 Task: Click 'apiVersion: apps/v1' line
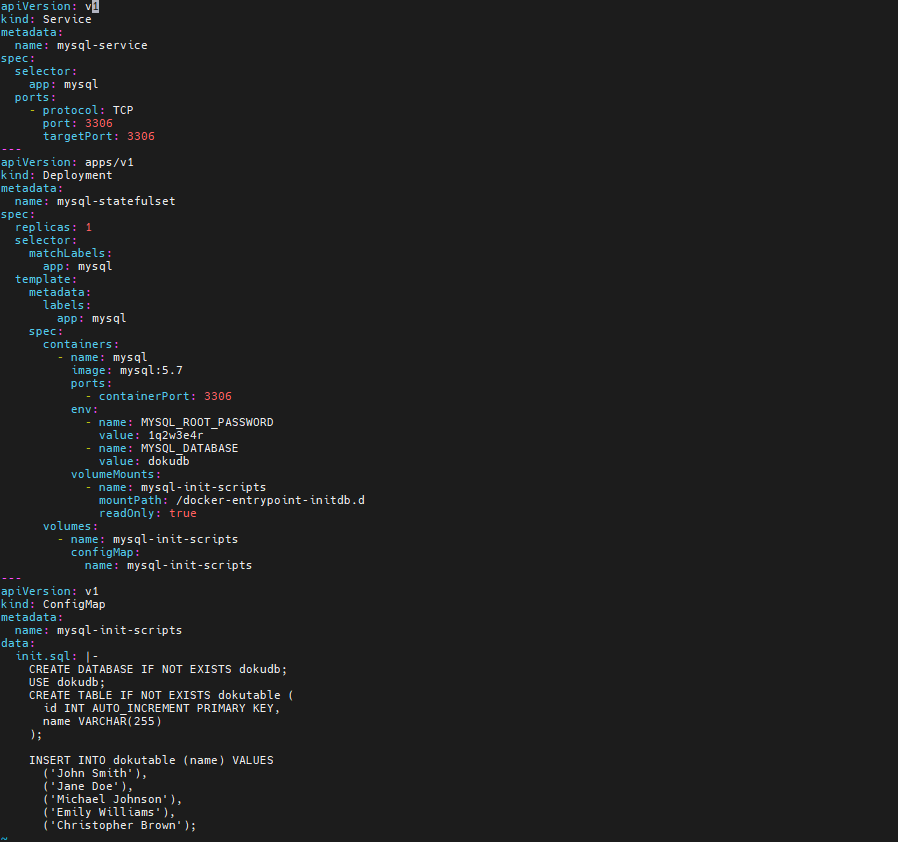click(67, 162)
